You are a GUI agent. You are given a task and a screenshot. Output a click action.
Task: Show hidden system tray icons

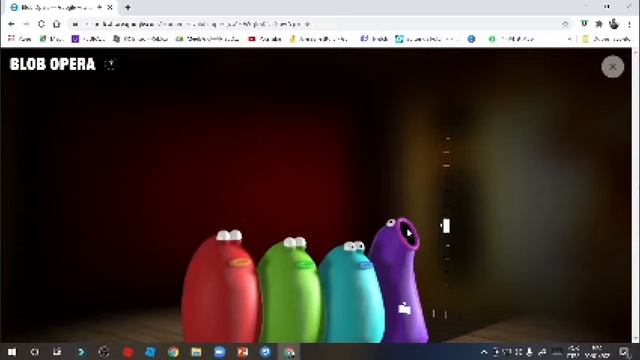(x=484, y=352)
